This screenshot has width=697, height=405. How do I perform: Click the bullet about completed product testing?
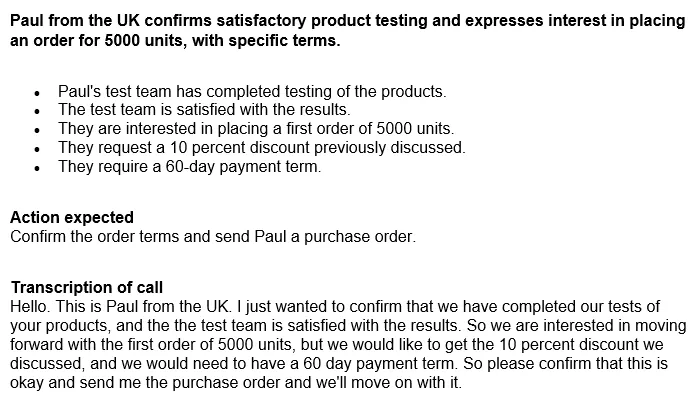click(x=251, y=91)
